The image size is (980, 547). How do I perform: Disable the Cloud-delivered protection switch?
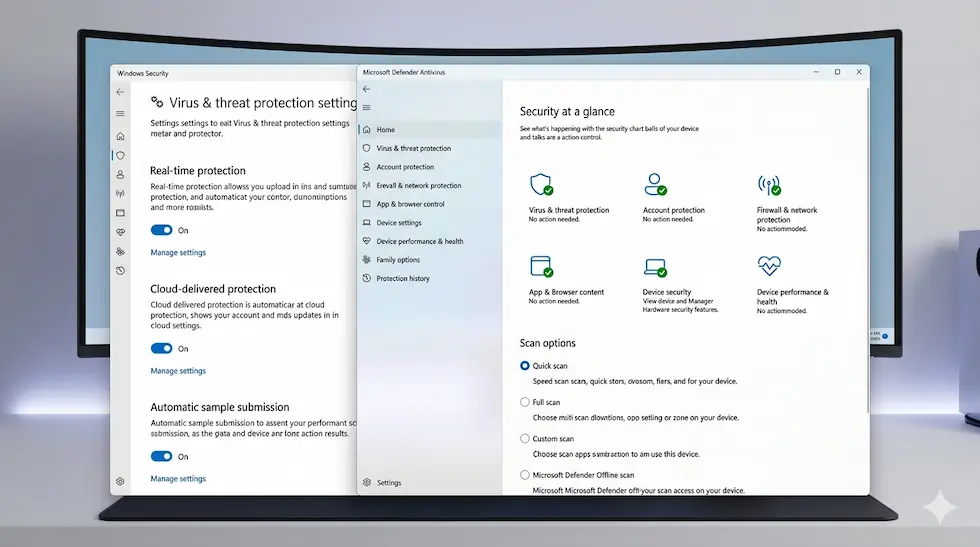[161, 348]
